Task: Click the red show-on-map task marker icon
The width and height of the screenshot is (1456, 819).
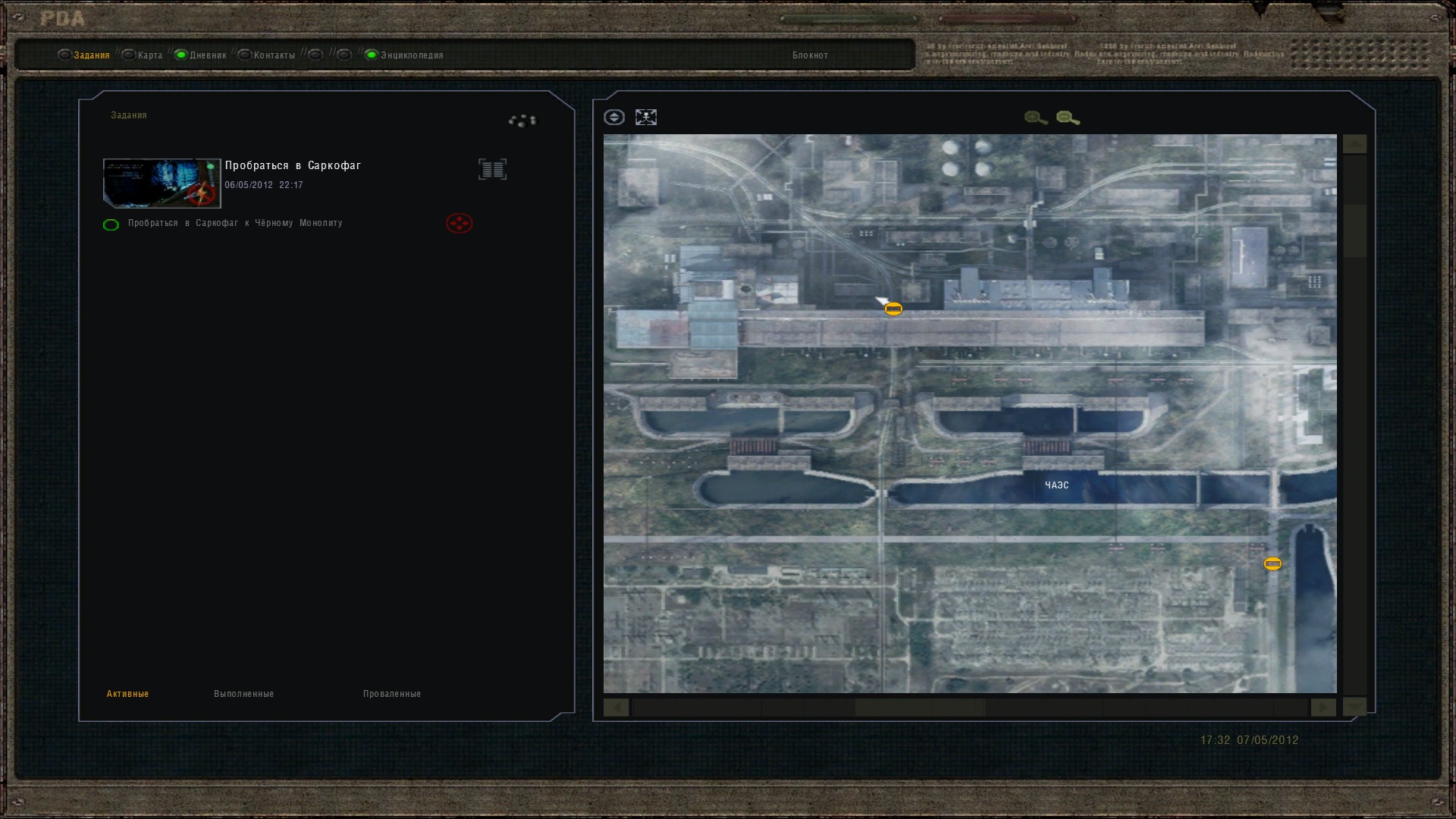Action: click(x=459, y=223)
